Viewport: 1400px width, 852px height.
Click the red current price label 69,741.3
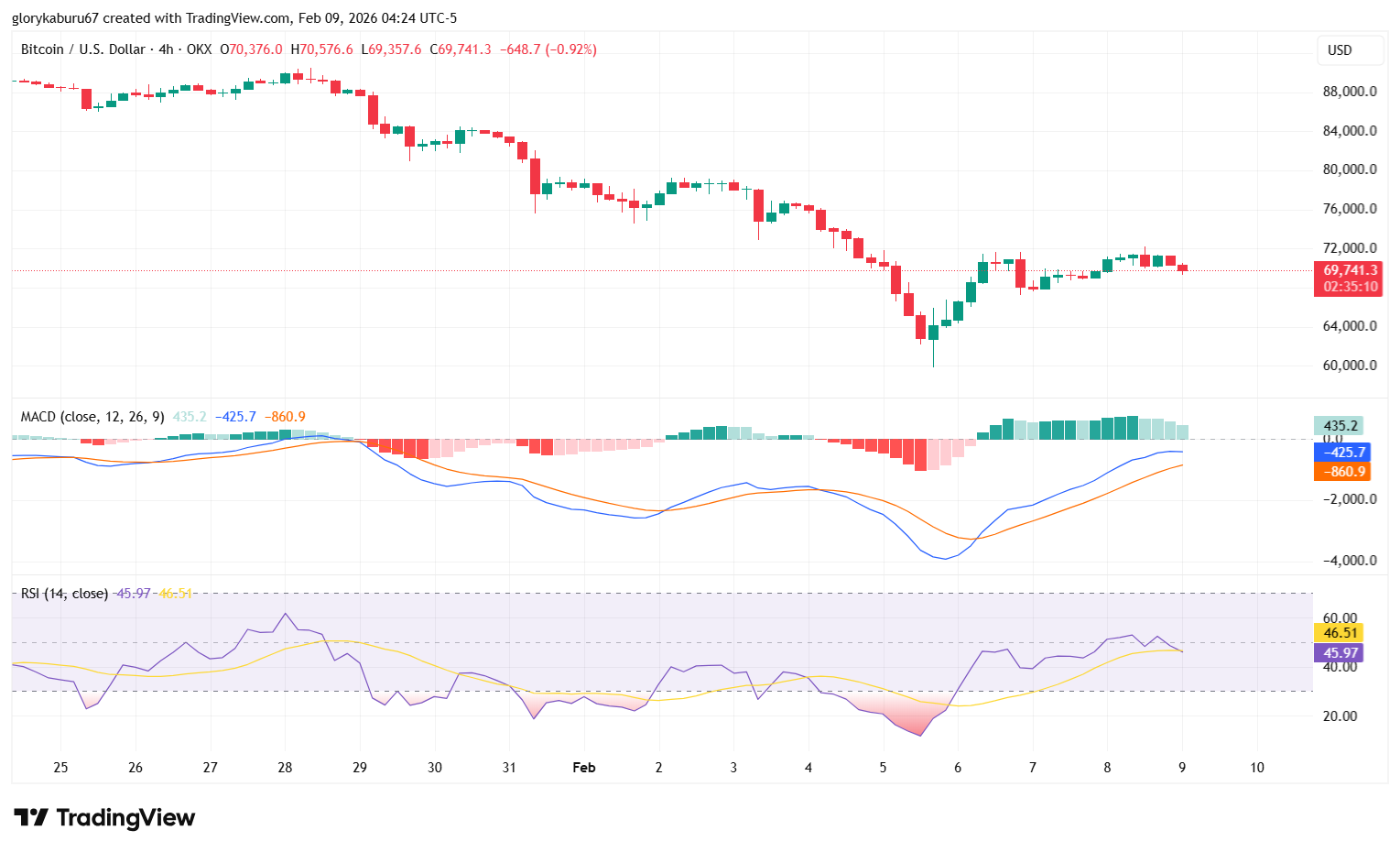click(1350, 270)
